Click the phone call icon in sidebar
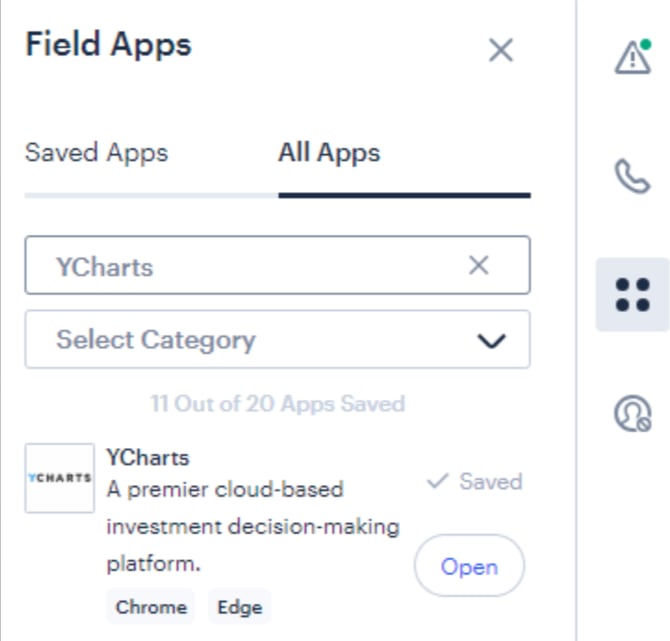Image resolution: width=670 pixels, height=641 pixels. [x=632, y=176]
